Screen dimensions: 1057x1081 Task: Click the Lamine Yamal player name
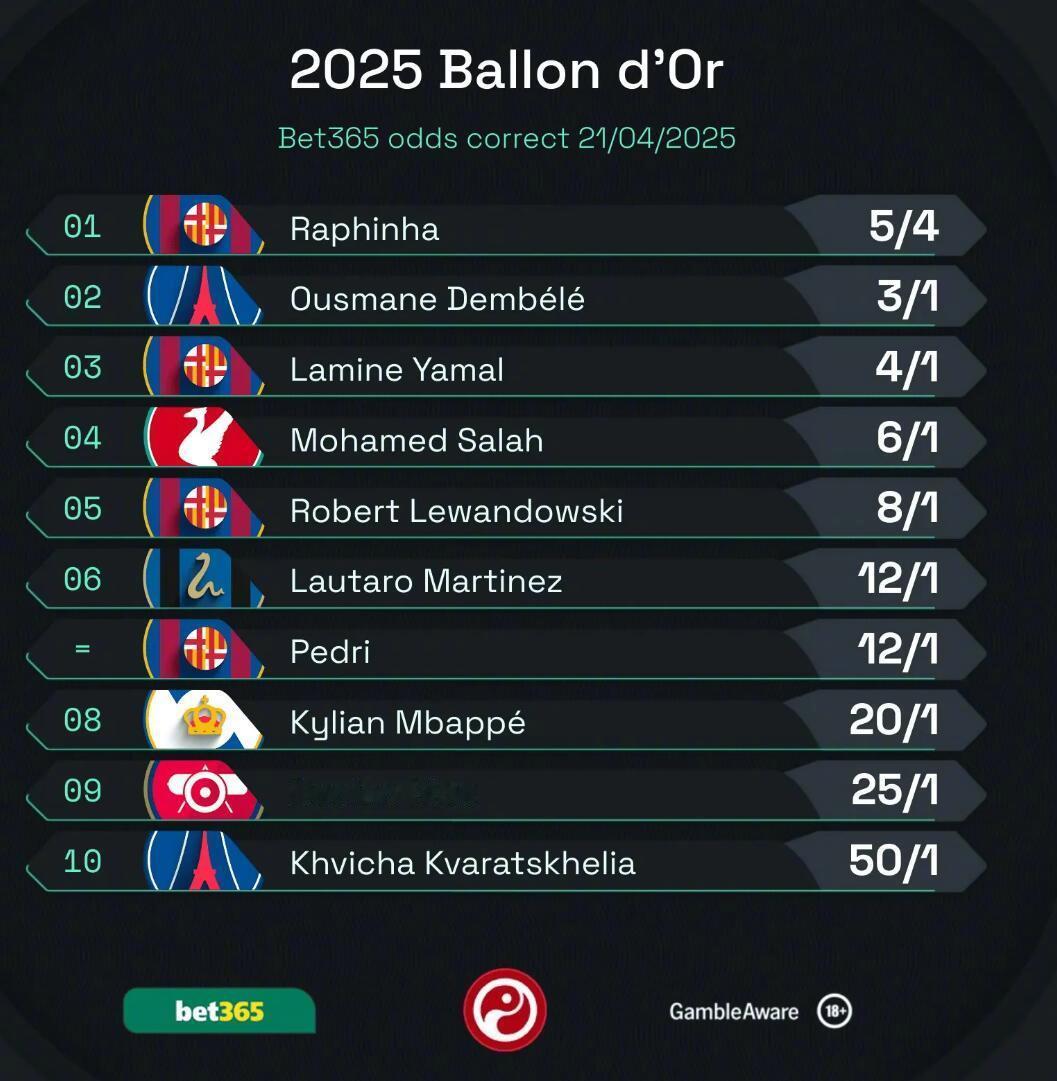pos(396,370)
